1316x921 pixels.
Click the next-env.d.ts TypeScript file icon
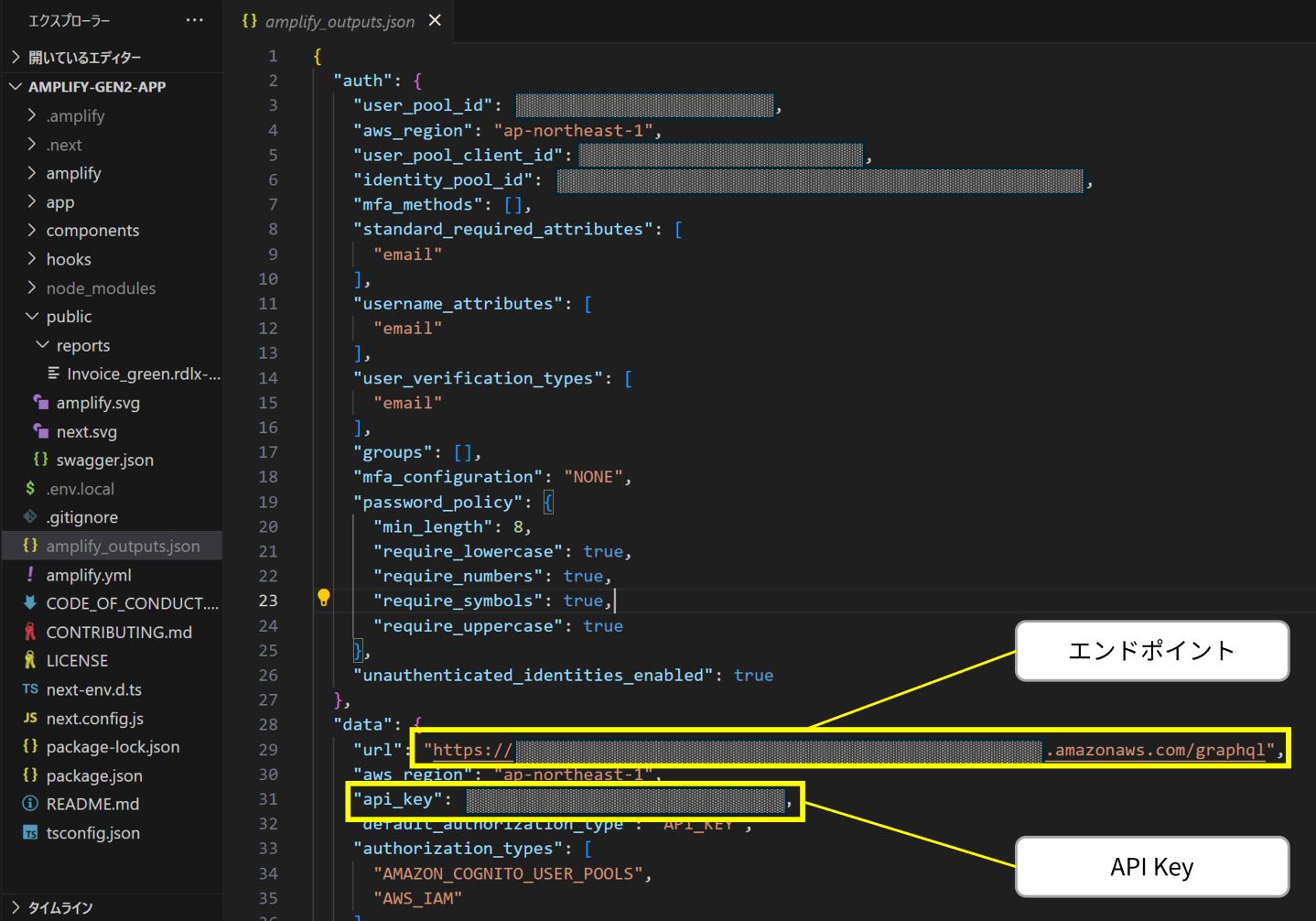coord(30,689)
